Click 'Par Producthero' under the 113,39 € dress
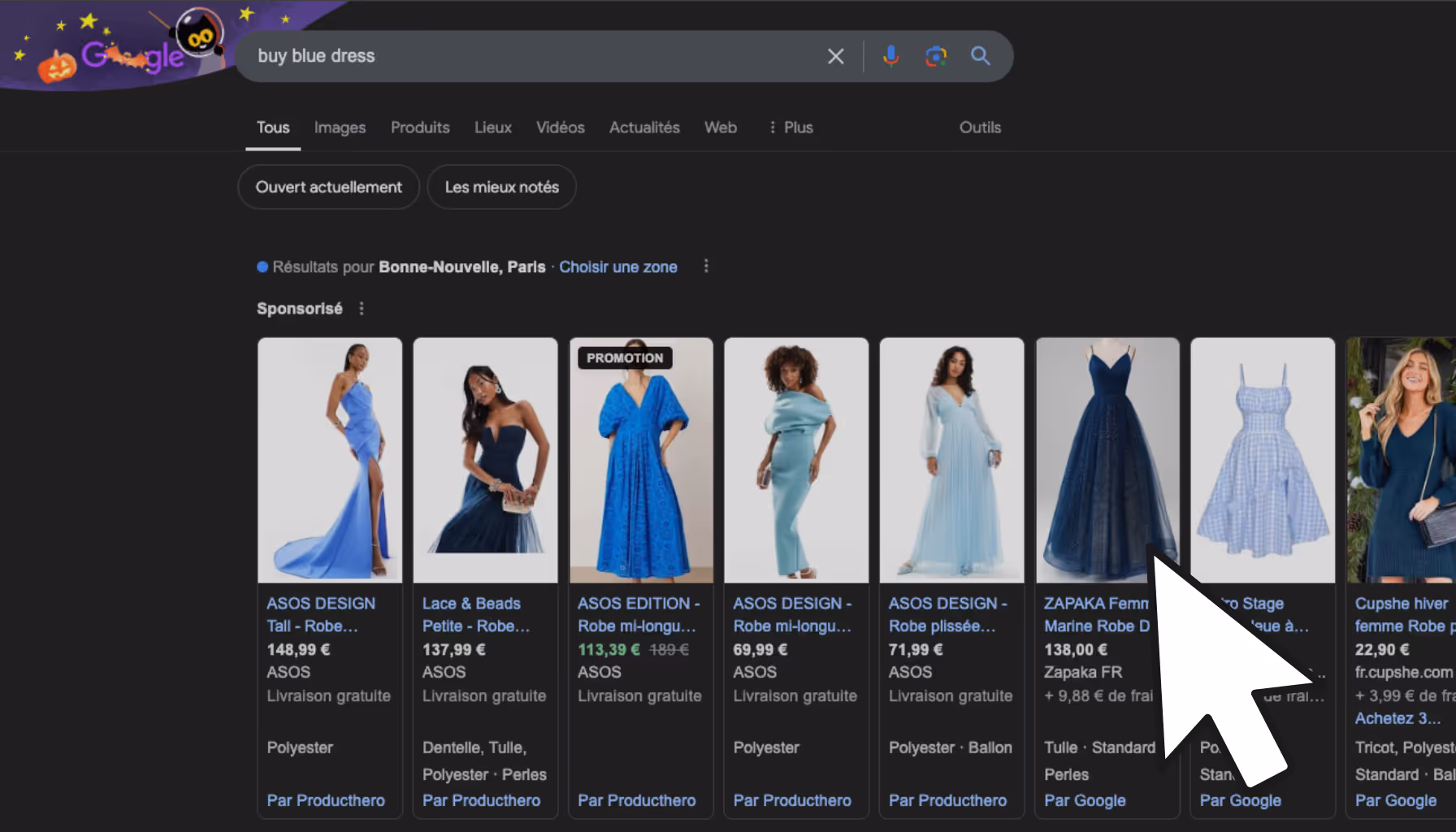 636,800
